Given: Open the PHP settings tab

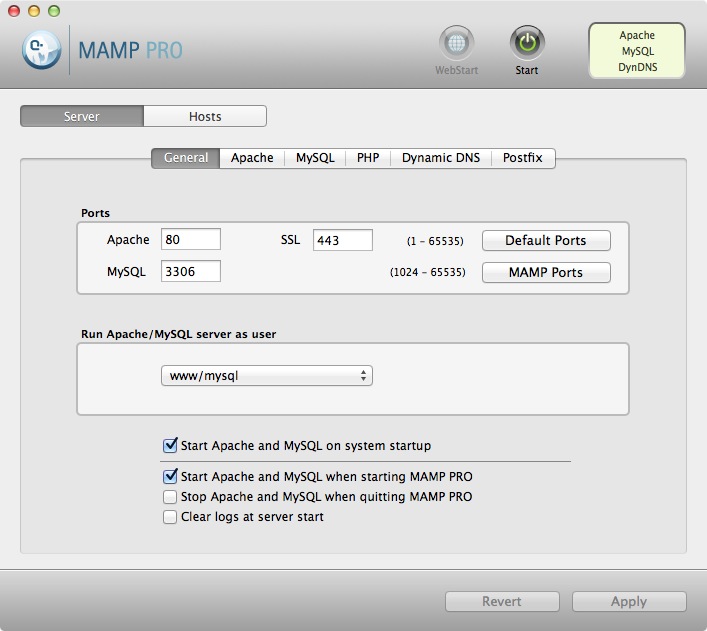Looking at the screenshot, I should coord(368,158).
